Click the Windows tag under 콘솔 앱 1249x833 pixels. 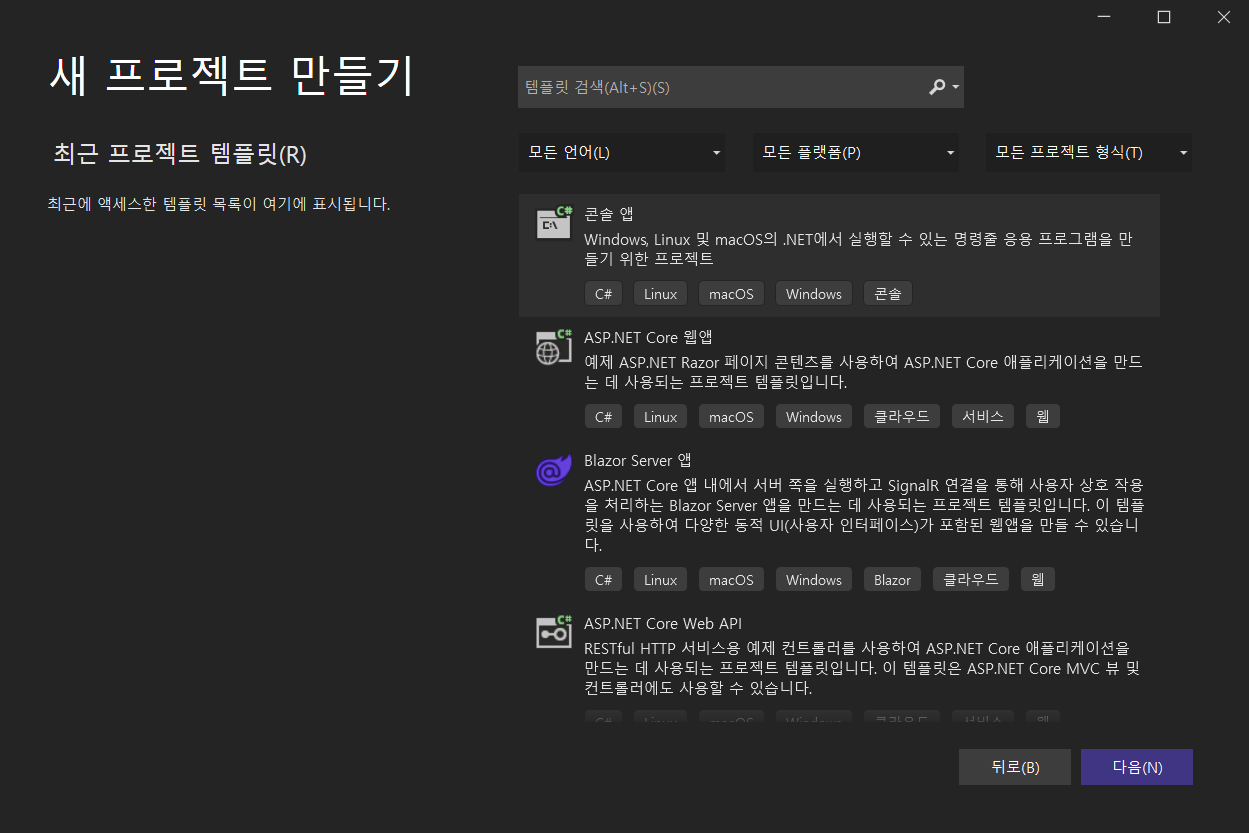[x=814, y=294]
